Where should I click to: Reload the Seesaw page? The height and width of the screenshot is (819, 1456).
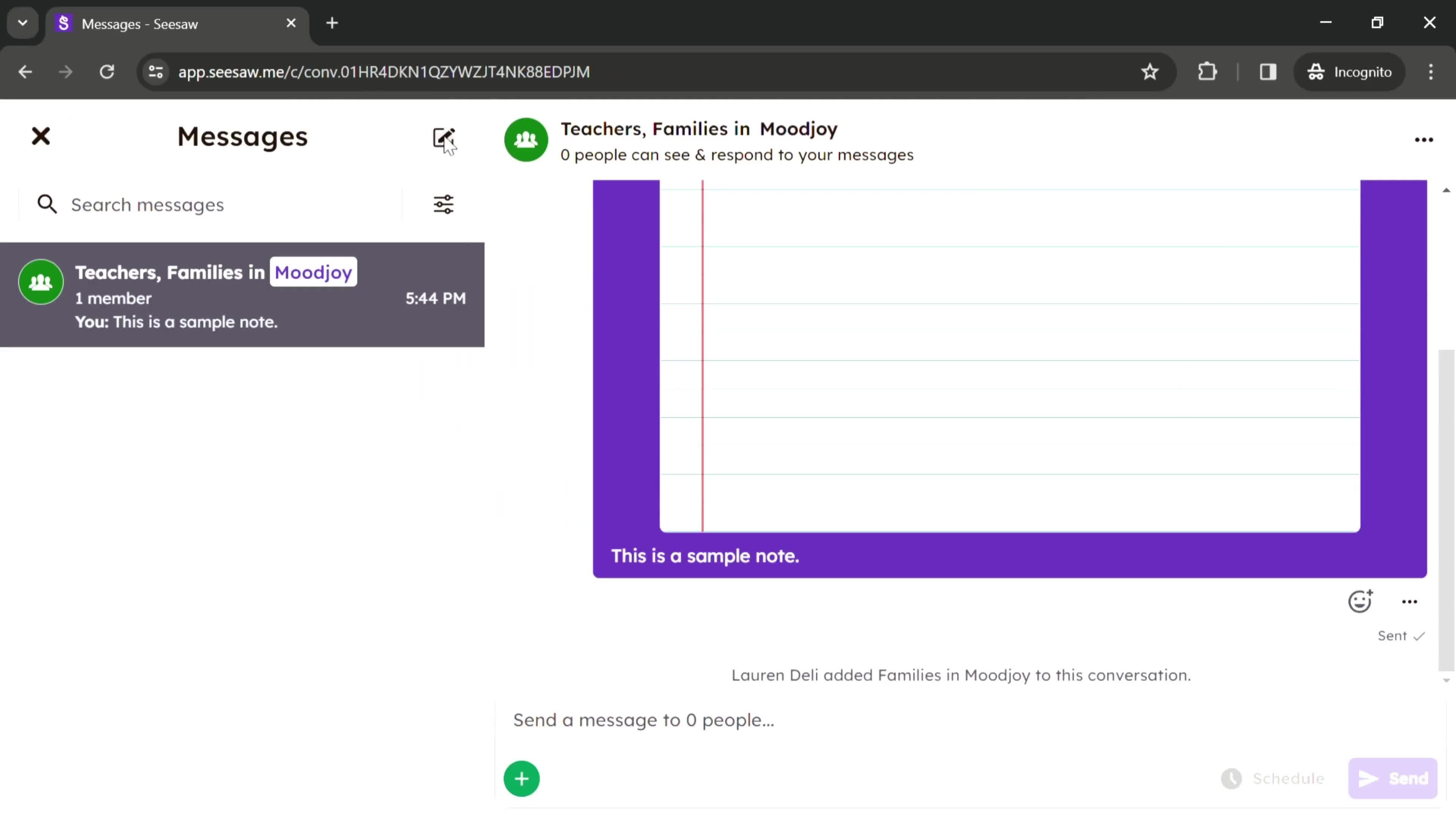click(107, 72)
